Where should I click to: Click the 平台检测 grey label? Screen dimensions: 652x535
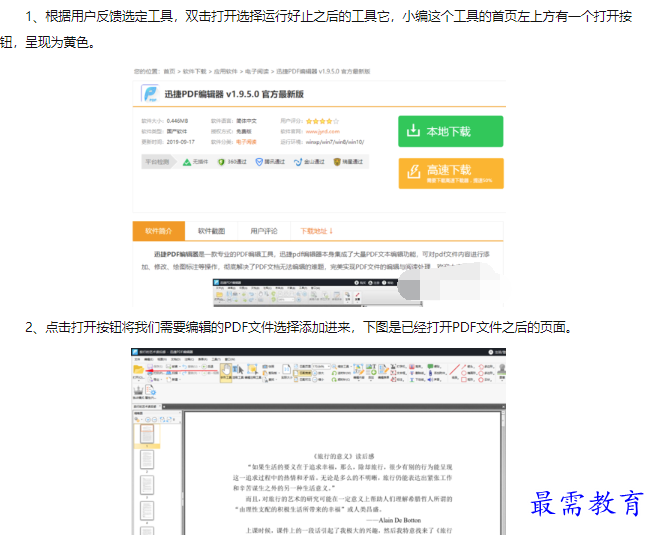point(157,162)
